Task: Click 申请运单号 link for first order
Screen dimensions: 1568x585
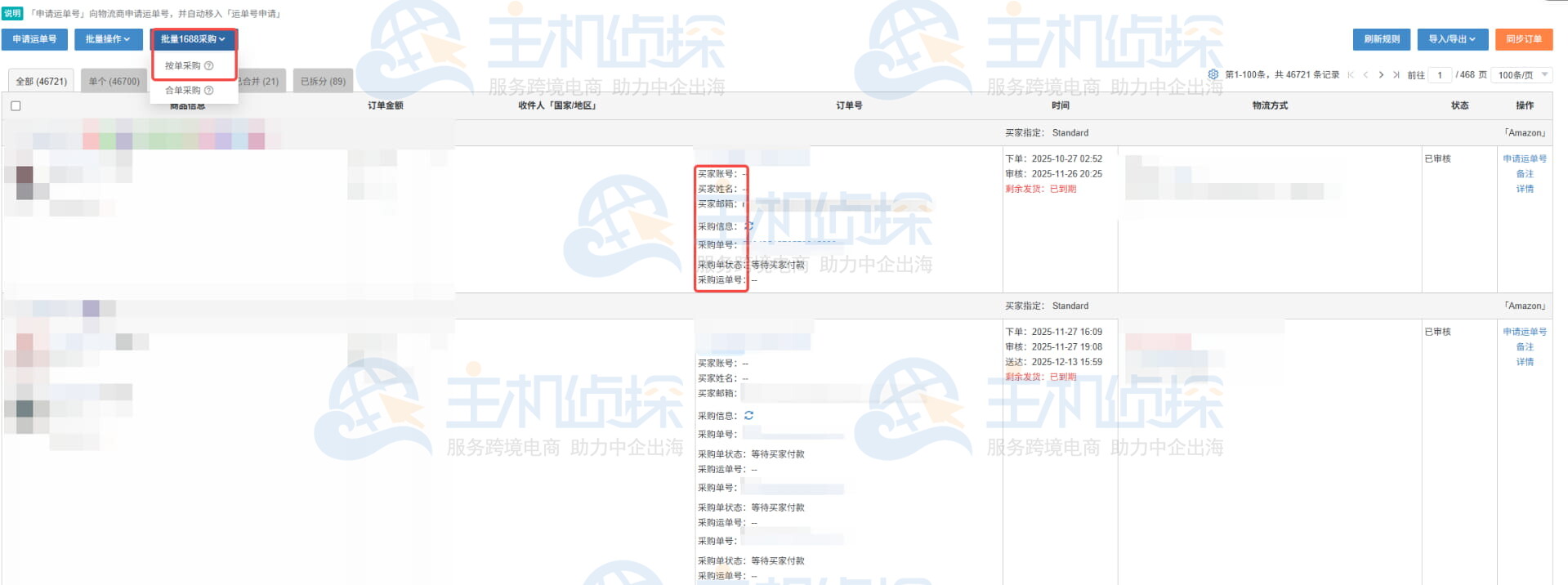Action: click(x=1524, y=159)
